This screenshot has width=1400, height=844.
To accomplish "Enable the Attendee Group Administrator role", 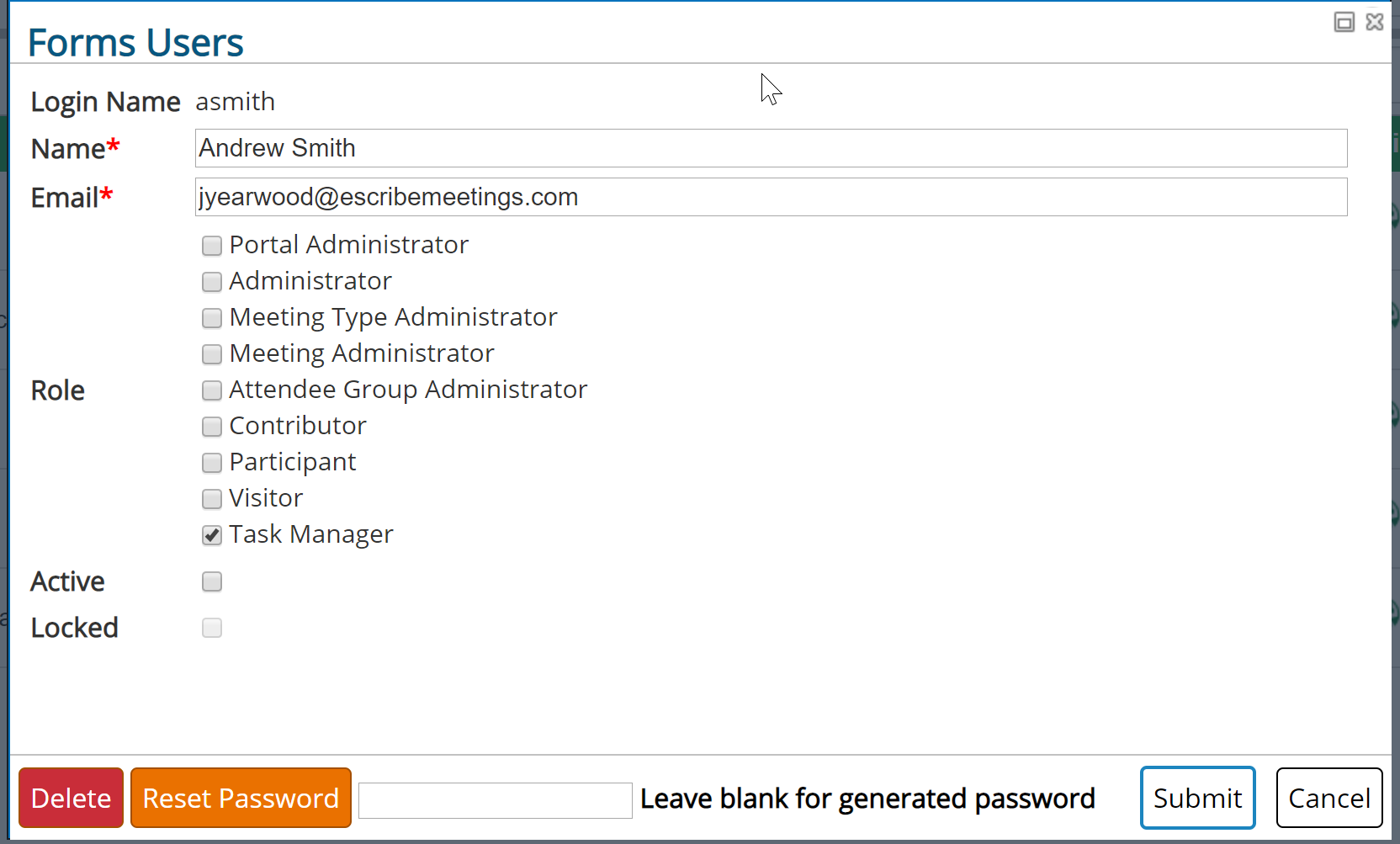I will pyautogui.click(x=211, y=390).
